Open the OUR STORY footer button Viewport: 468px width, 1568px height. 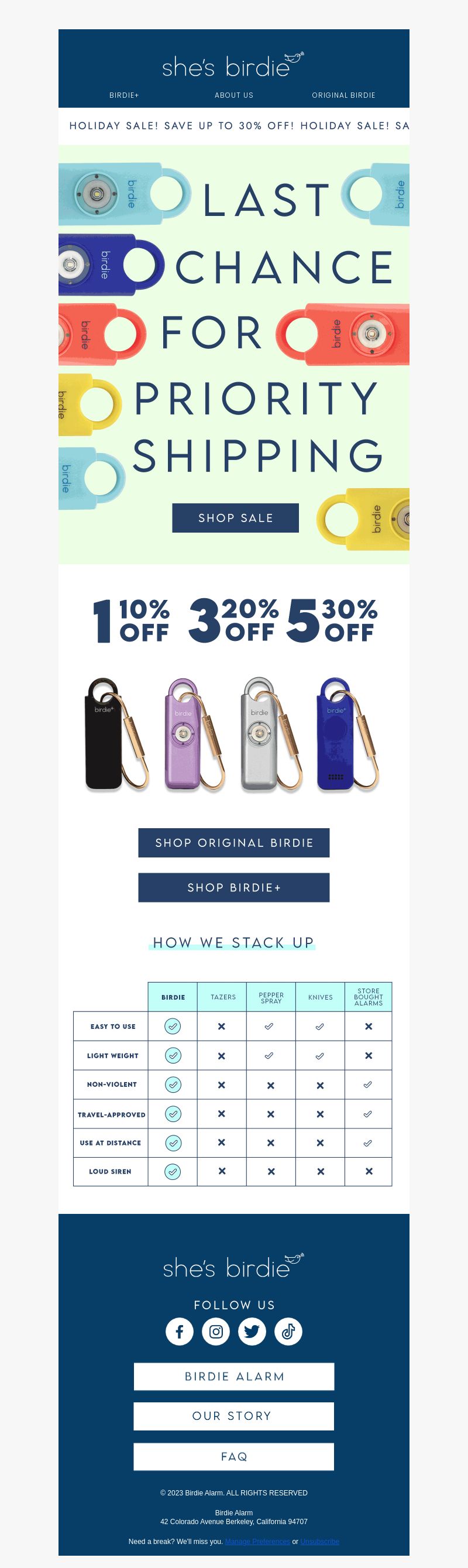[x=233, y=1416]
